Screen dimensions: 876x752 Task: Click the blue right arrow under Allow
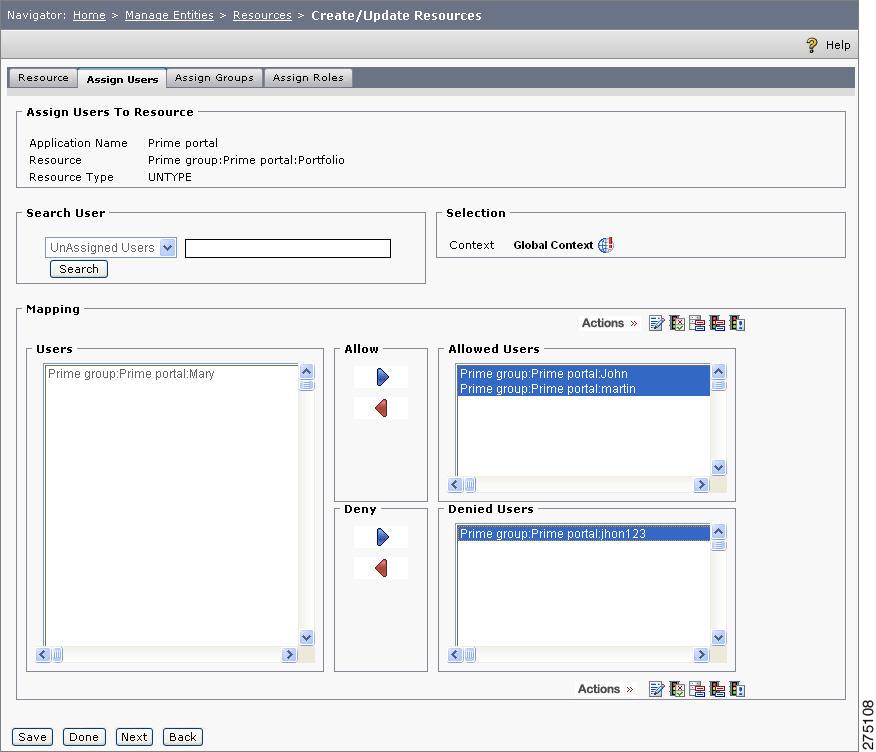click(x=382, y=377)
